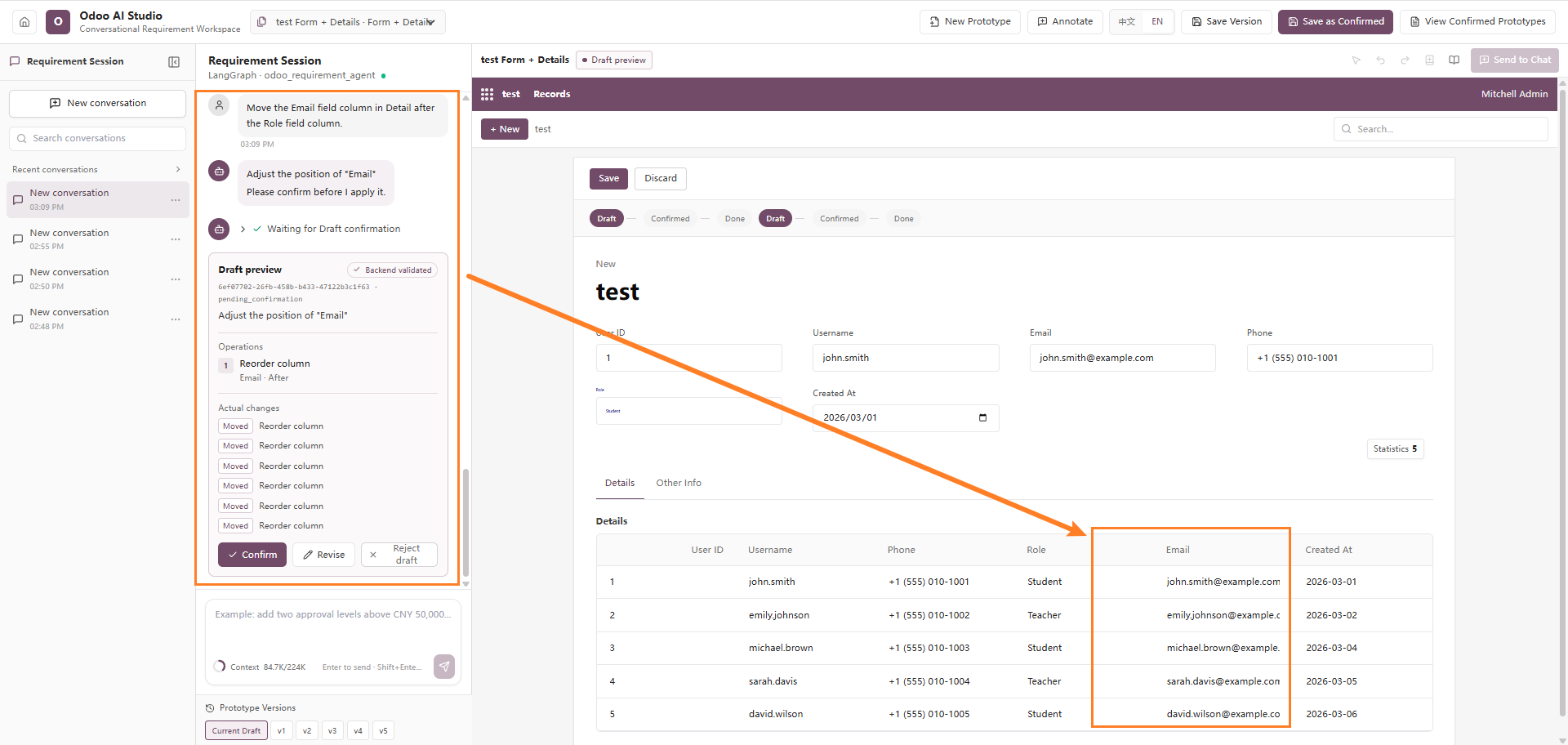This screenshot has width=1568, height=745.
Task: Open the Statistics 5 button
Action: [1396, 449]
